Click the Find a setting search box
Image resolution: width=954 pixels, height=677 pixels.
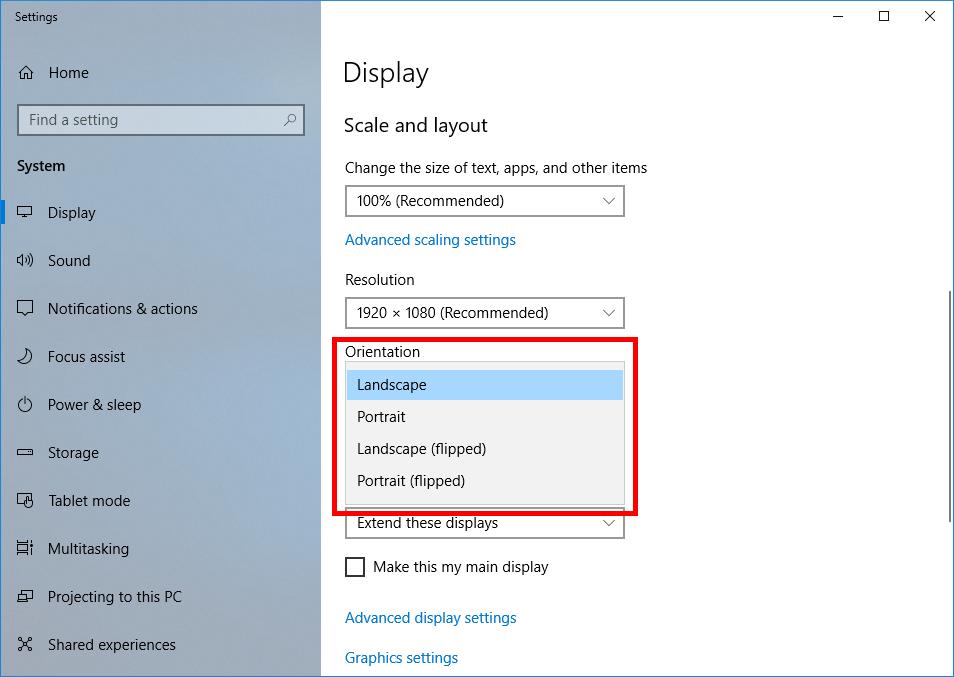click(x=150, y=120)
